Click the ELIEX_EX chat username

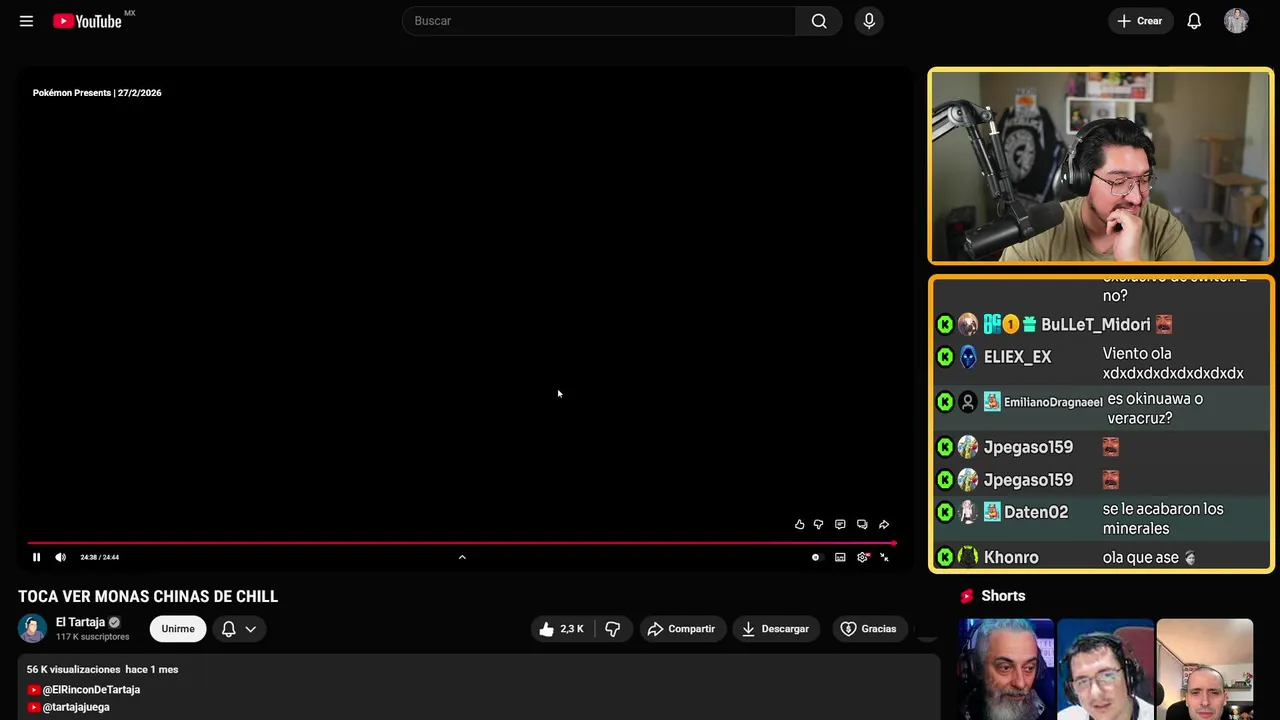click(1017, 357)
